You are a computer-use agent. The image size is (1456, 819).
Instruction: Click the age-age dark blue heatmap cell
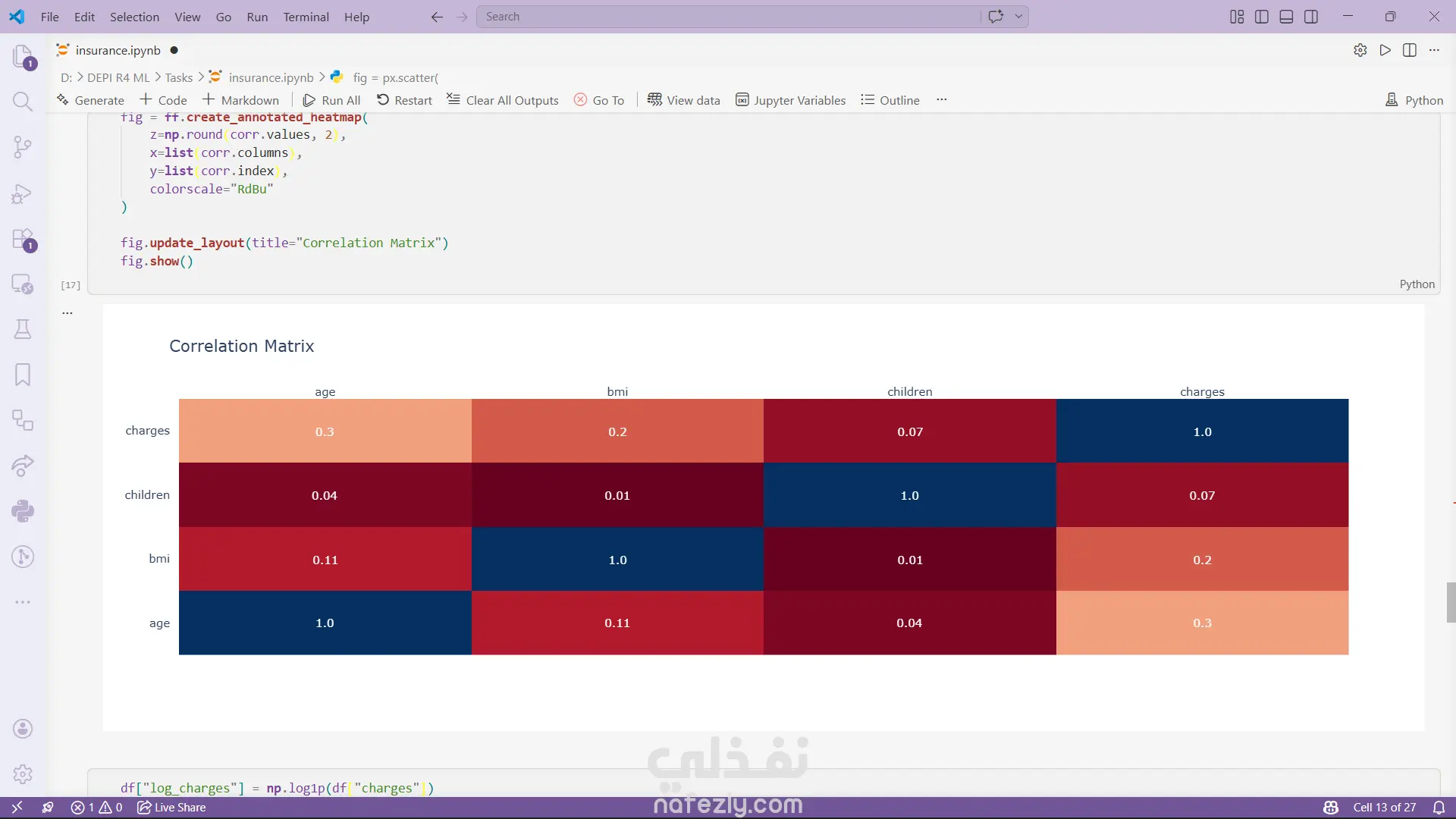point(325,623)
